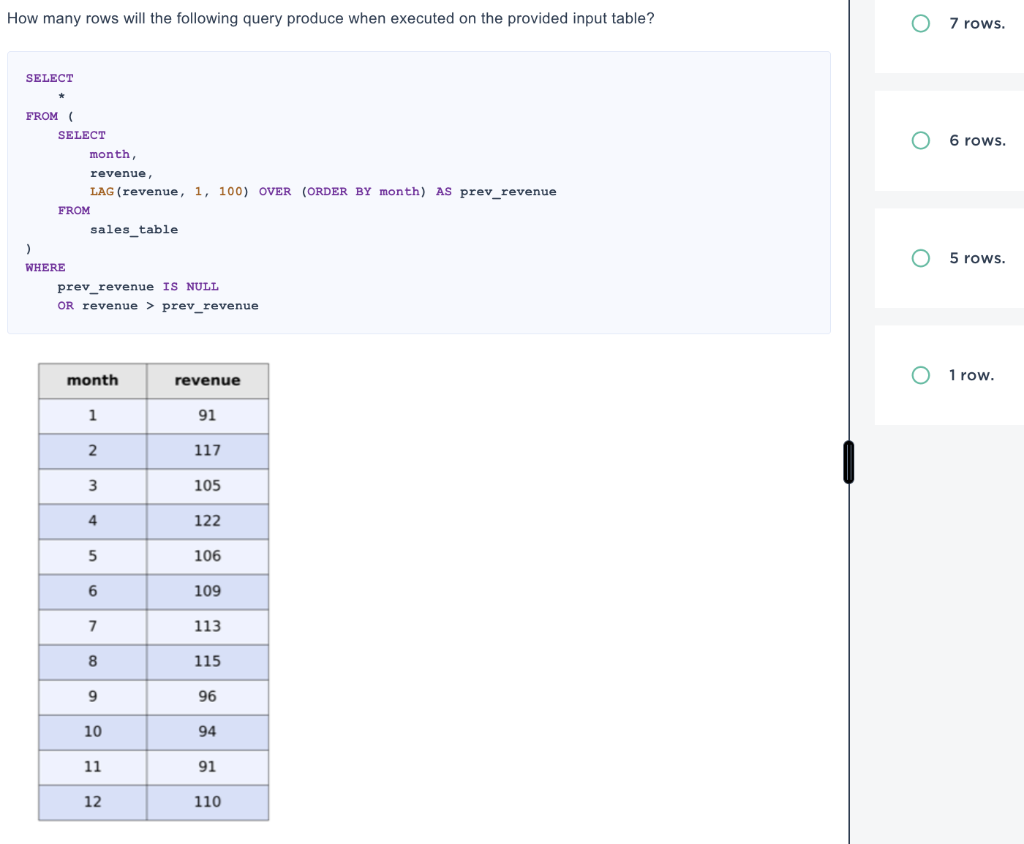Click revenue cell with value 105

(x=208, y=486)
